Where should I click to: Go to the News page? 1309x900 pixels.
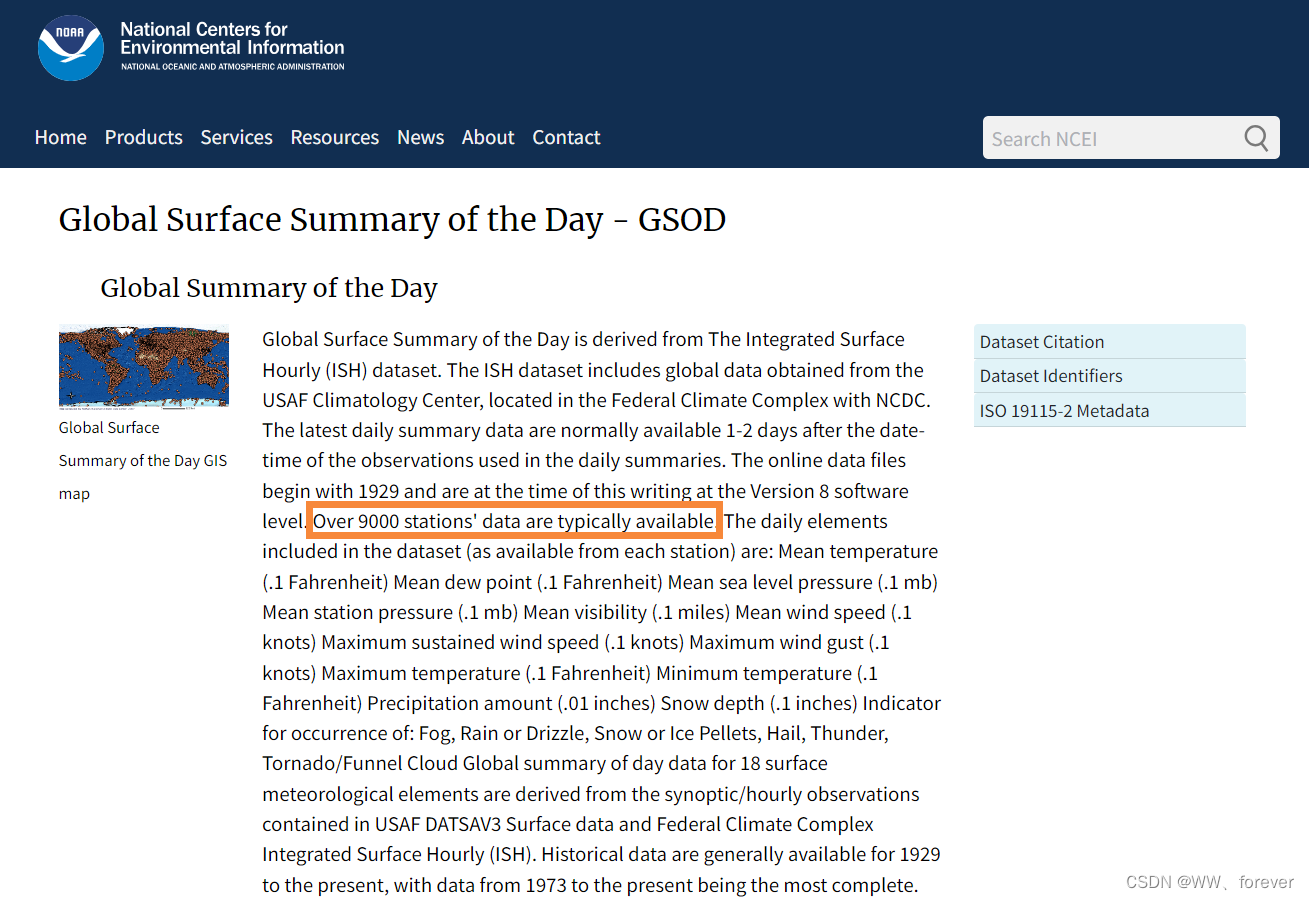pos(421,137)
